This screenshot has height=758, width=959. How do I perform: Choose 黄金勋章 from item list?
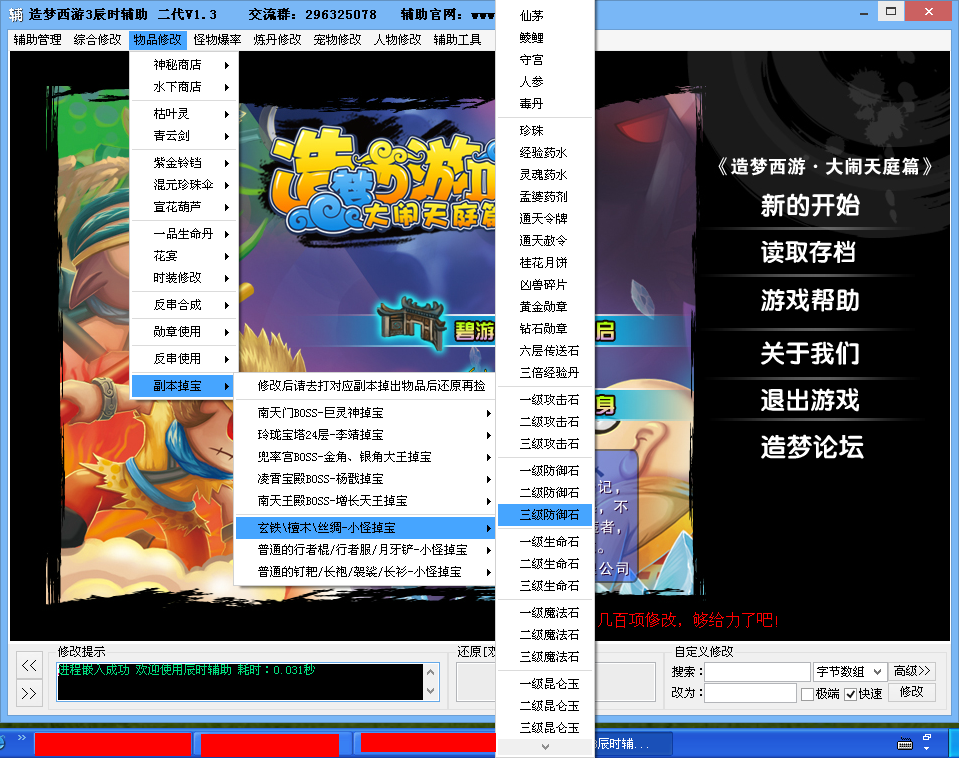tap(545, 307)
